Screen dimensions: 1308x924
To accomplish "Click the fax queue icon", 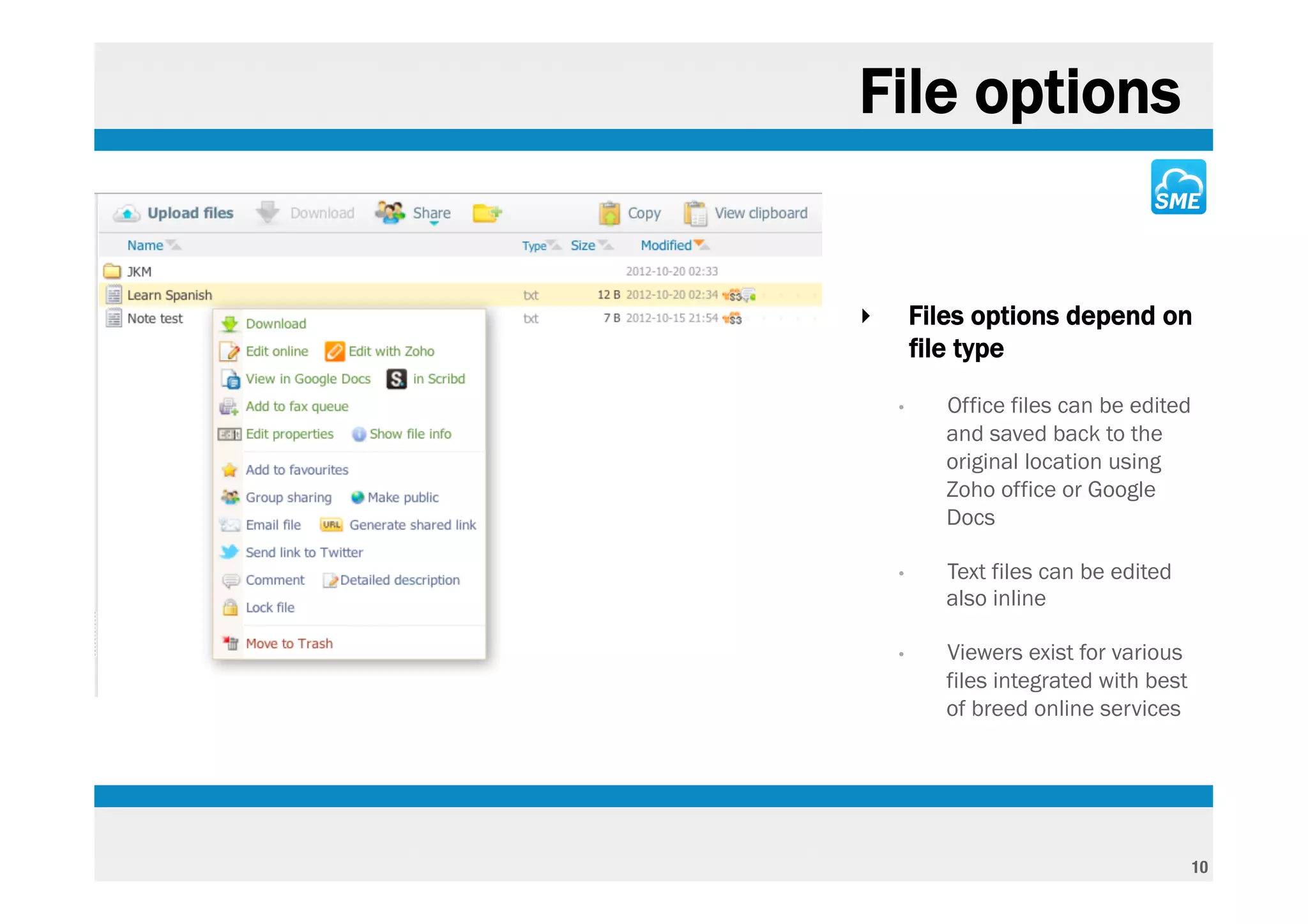I will click(x=229, y=407).
